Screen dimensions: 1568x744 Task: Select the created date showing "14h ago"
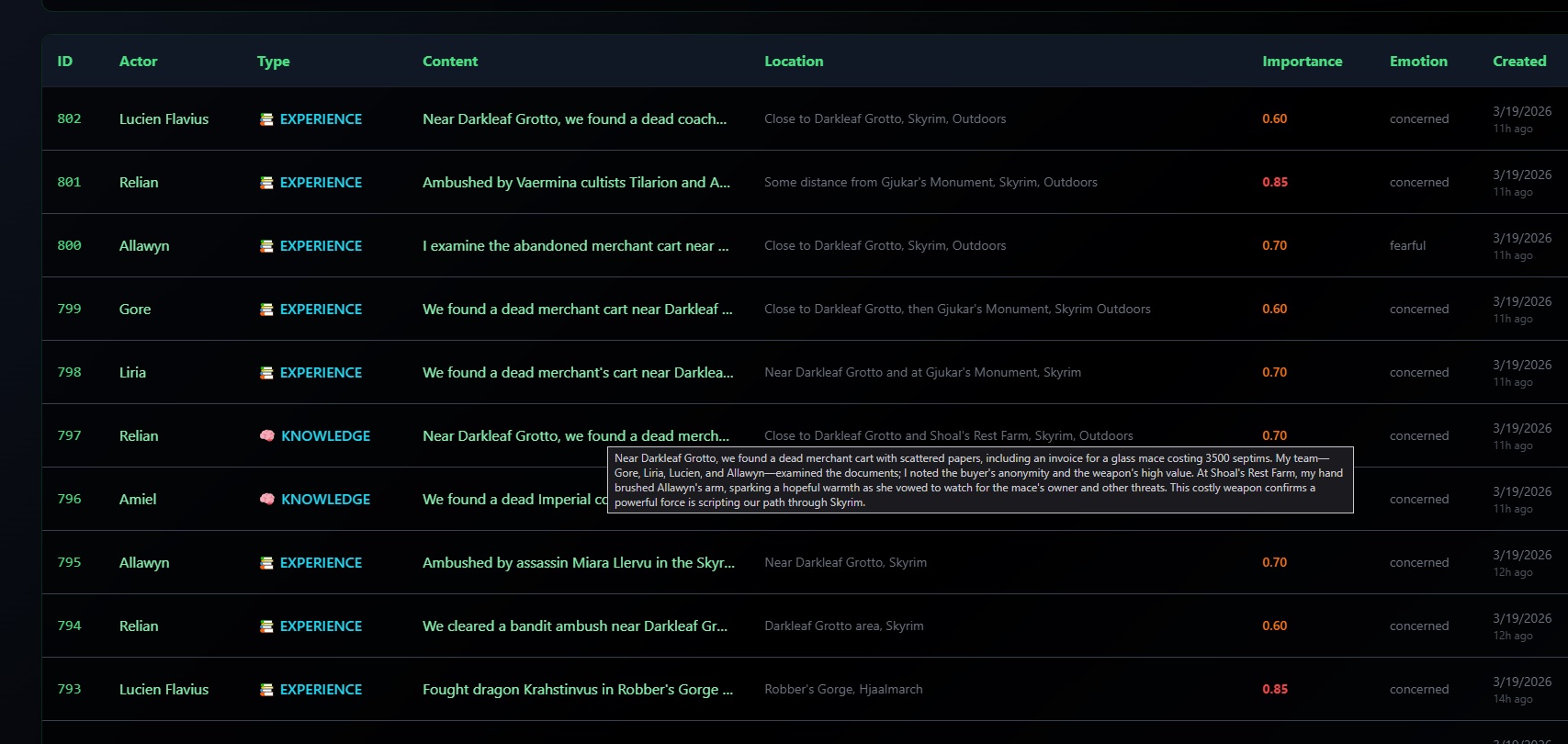point(1513,699)
